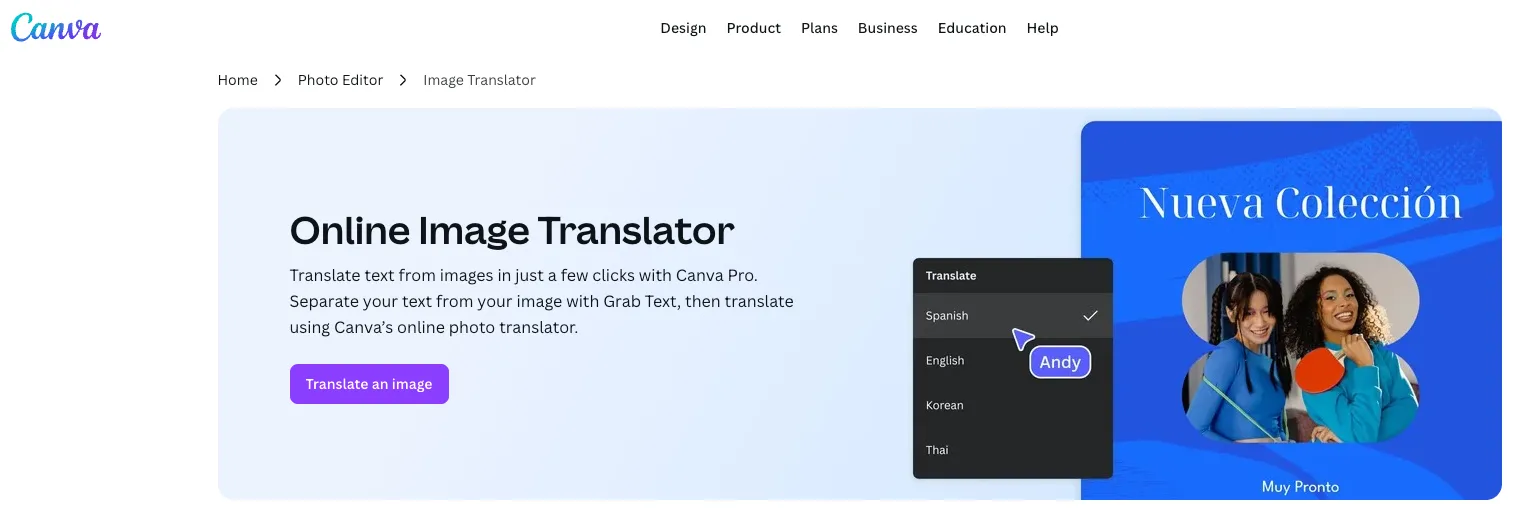This screenshot has width=1534, height=519.
Task: Go to Home breadcrumb link
Action: pyautogui.click(x=238, y=80)
